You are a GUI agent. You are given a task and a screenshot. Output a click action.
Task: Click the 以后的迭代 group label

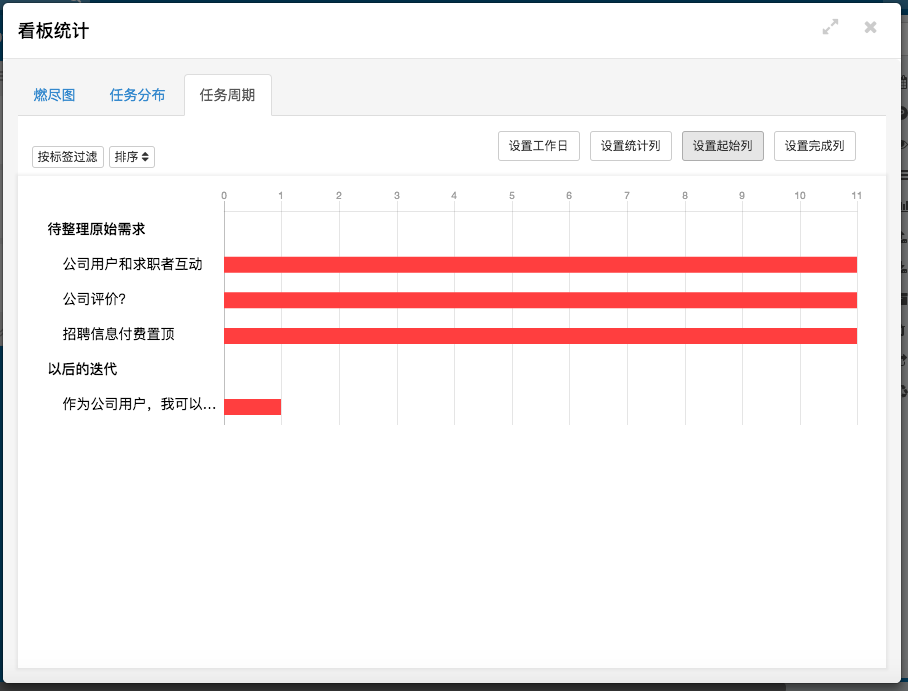coord(82,370)
